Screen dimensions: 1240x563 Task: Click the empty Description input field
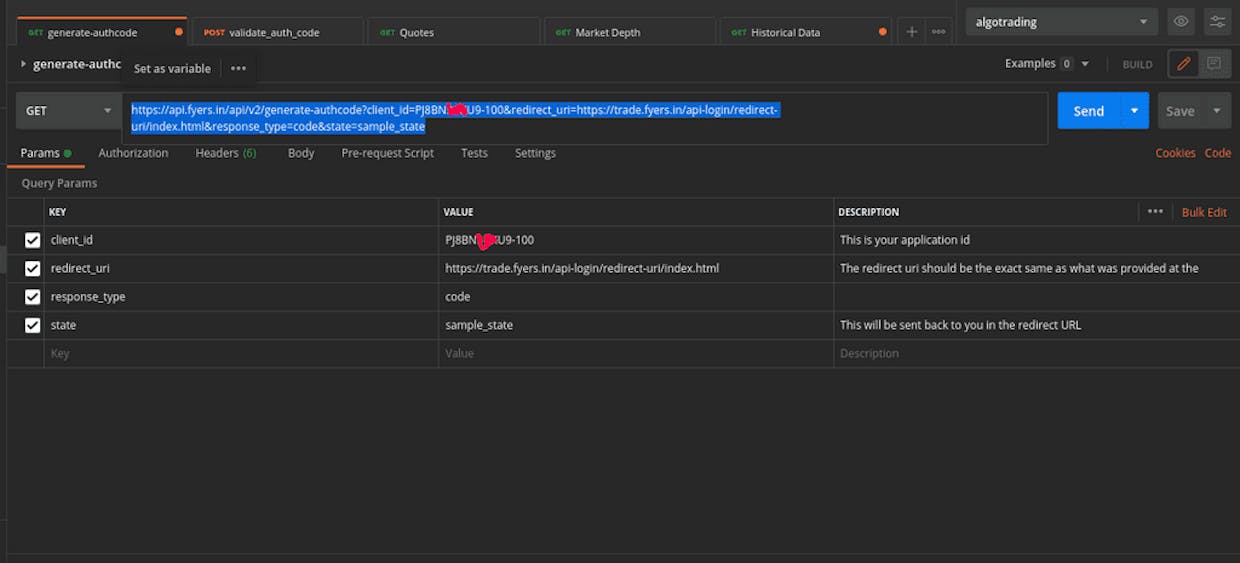(1035, 353)
